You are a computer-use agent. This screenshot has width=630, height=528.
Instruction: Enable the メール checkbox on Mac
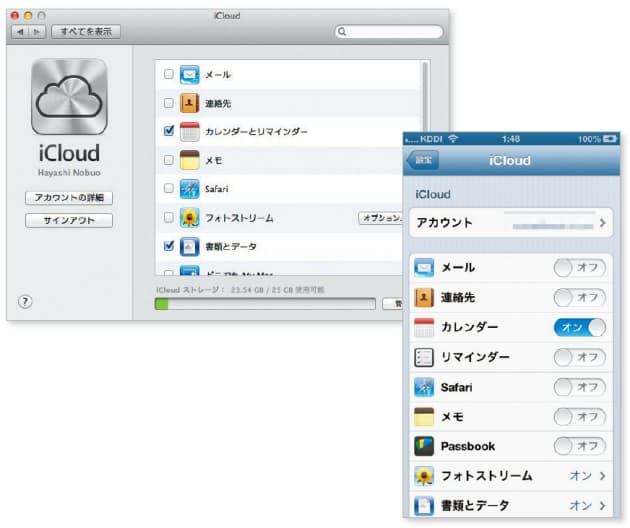click(x=168, y=74)
